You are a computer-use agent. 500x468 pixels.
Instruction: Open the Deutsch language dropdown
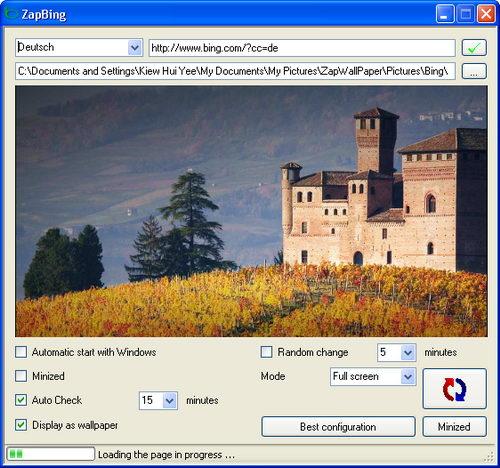[x=135, y=48]
